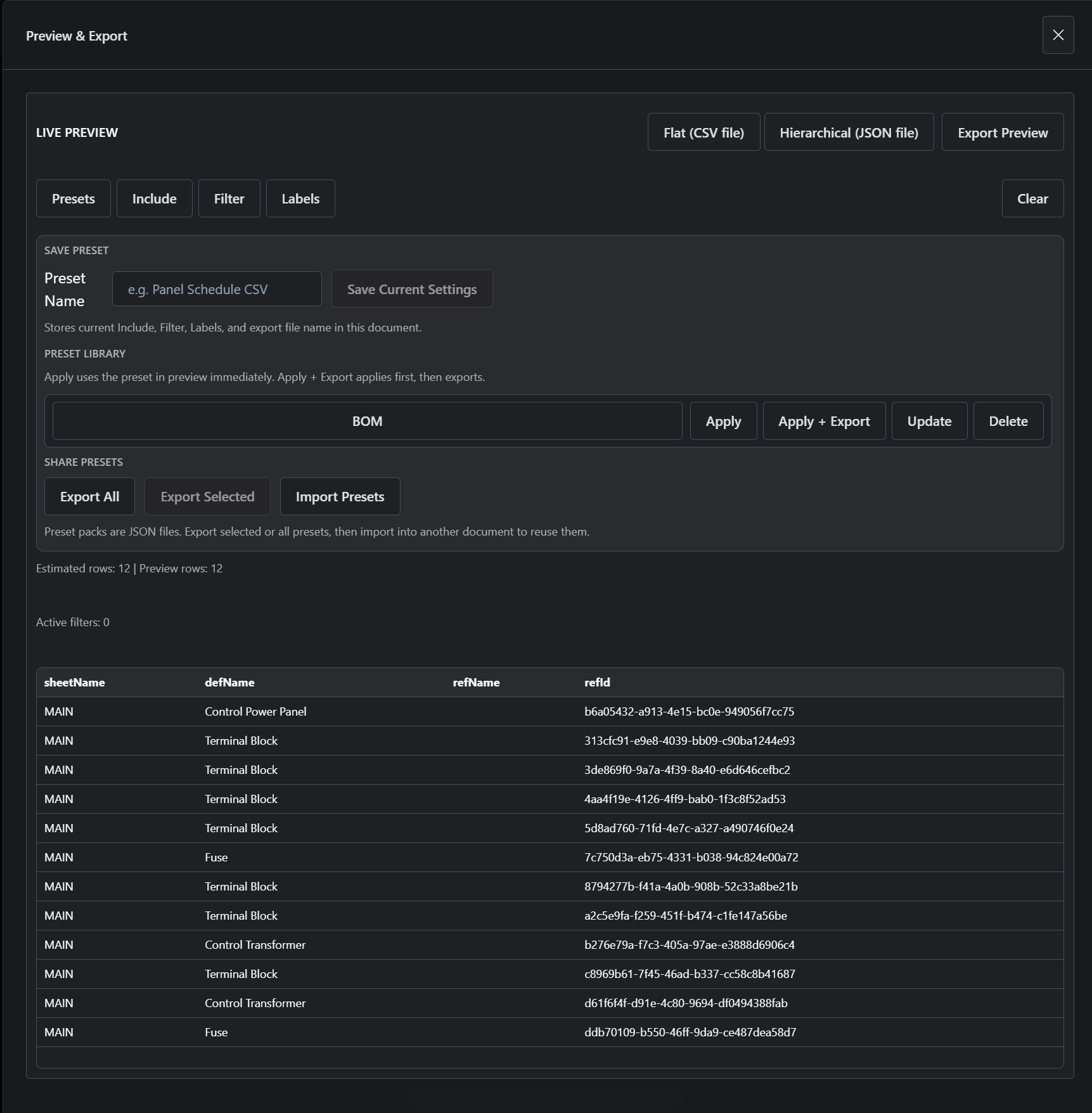Screen dimensions: 1092x1113
Task: Click refId b6a05432-a913-4e15-bc0e-949056f7cc75
Action: 689,712
